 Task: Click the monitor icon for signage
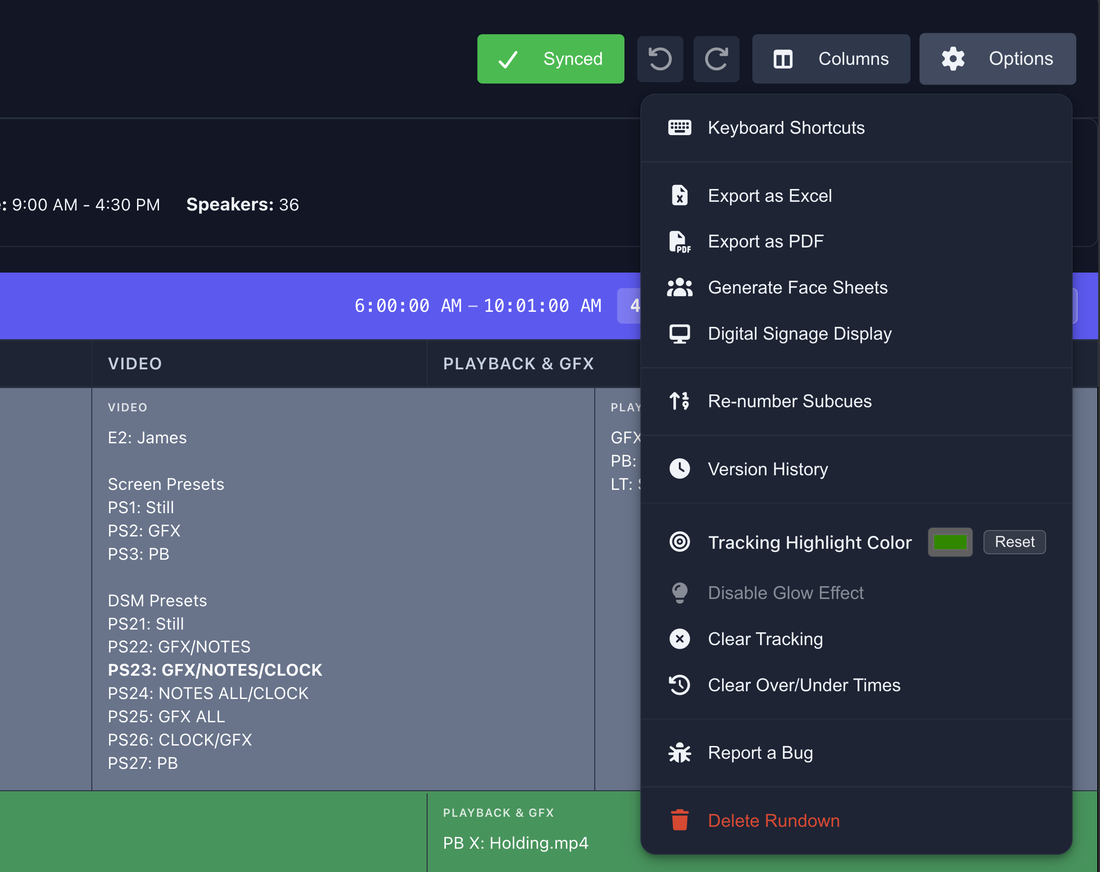point(679,334)
